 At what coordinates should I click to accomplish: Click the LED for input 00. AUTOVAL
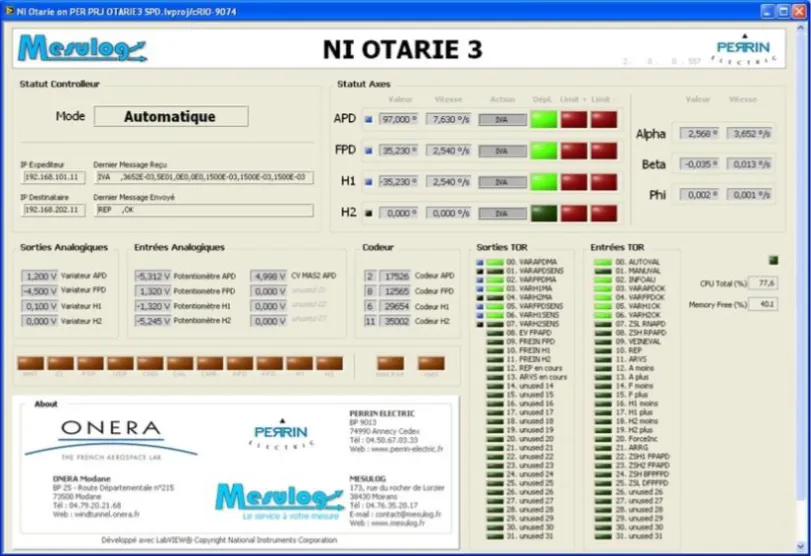click(603, 262)
